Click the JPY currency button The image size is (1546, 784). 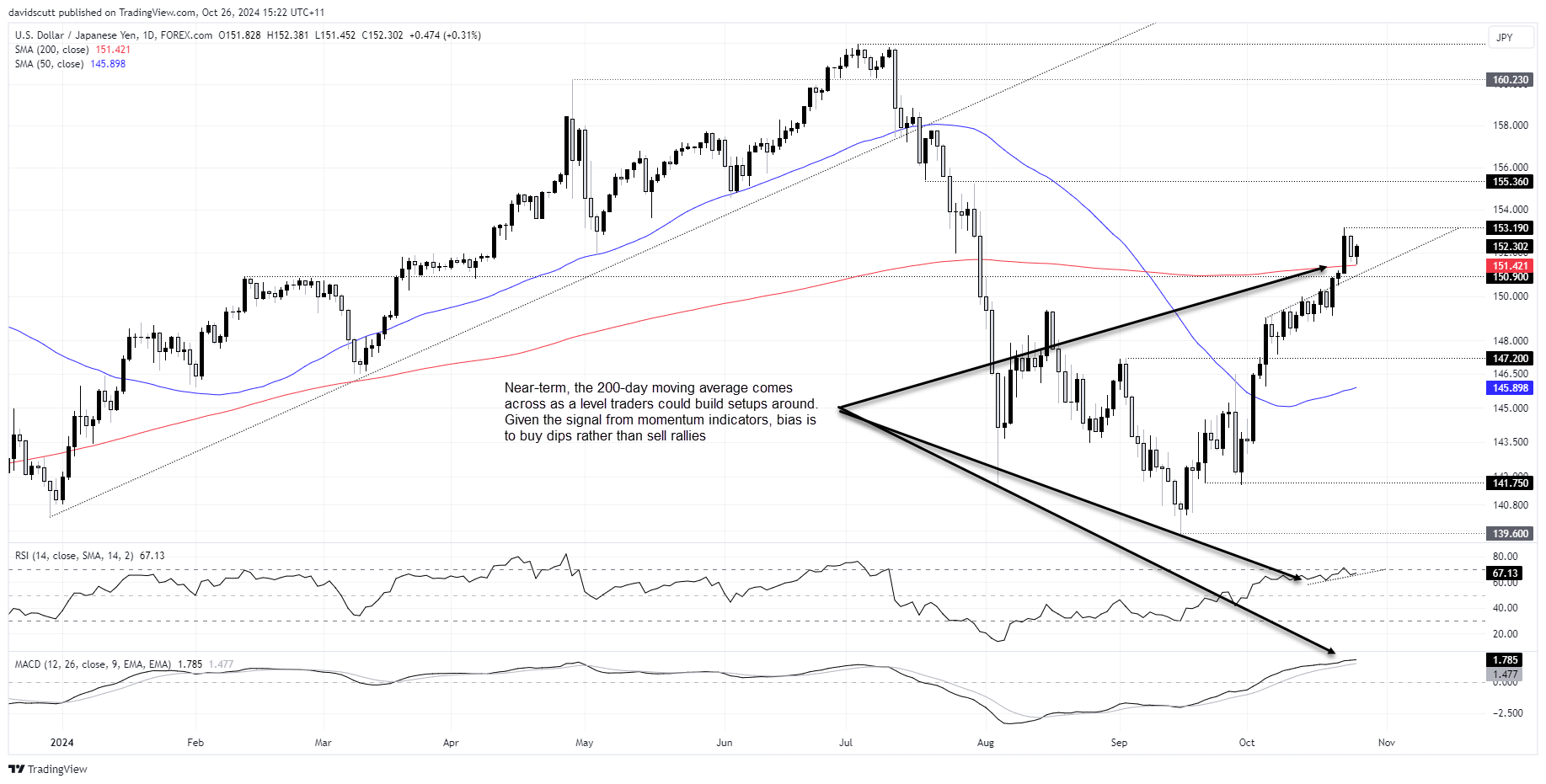click(1509, 37)
